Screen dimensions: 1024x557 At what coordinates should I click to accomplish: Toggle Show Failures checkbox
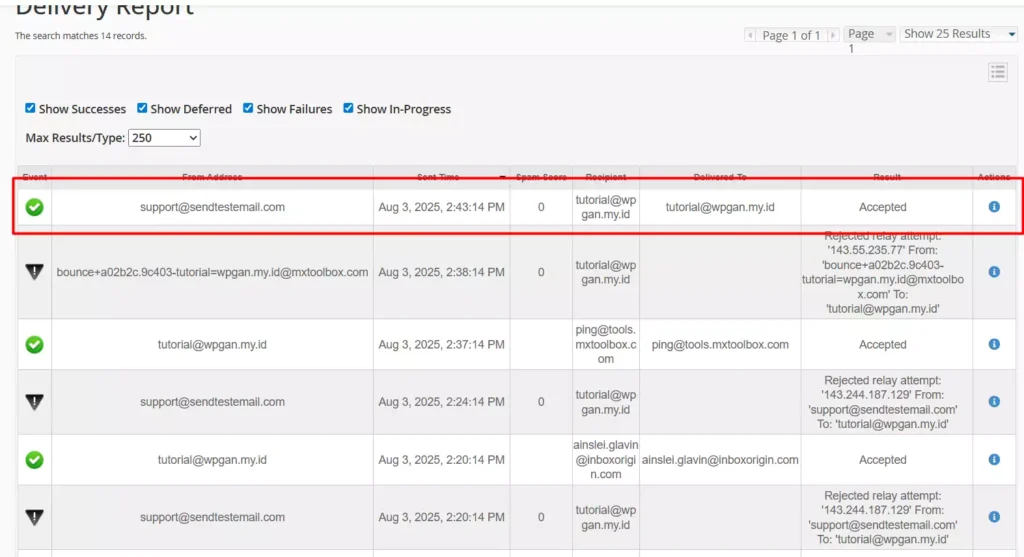[x=248, y=108]
